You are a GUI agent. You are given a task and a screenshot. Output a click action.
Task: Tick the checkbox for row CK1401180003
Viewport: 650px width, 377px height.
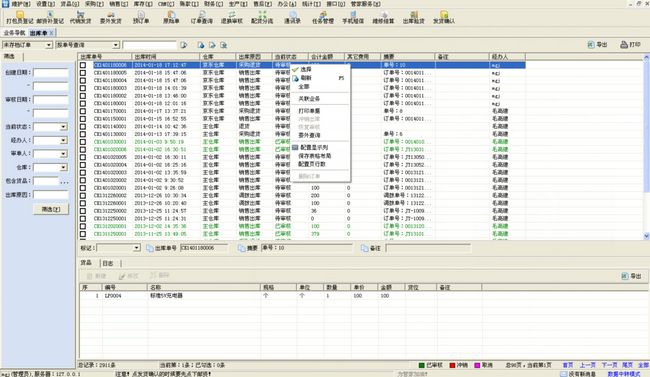83,88
